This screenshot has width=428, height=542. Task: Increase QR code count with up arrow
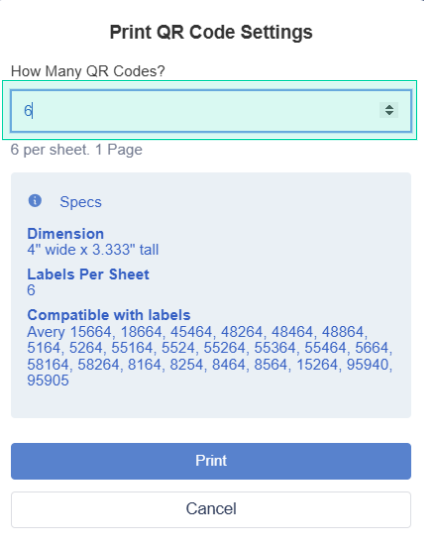(389, 107)
